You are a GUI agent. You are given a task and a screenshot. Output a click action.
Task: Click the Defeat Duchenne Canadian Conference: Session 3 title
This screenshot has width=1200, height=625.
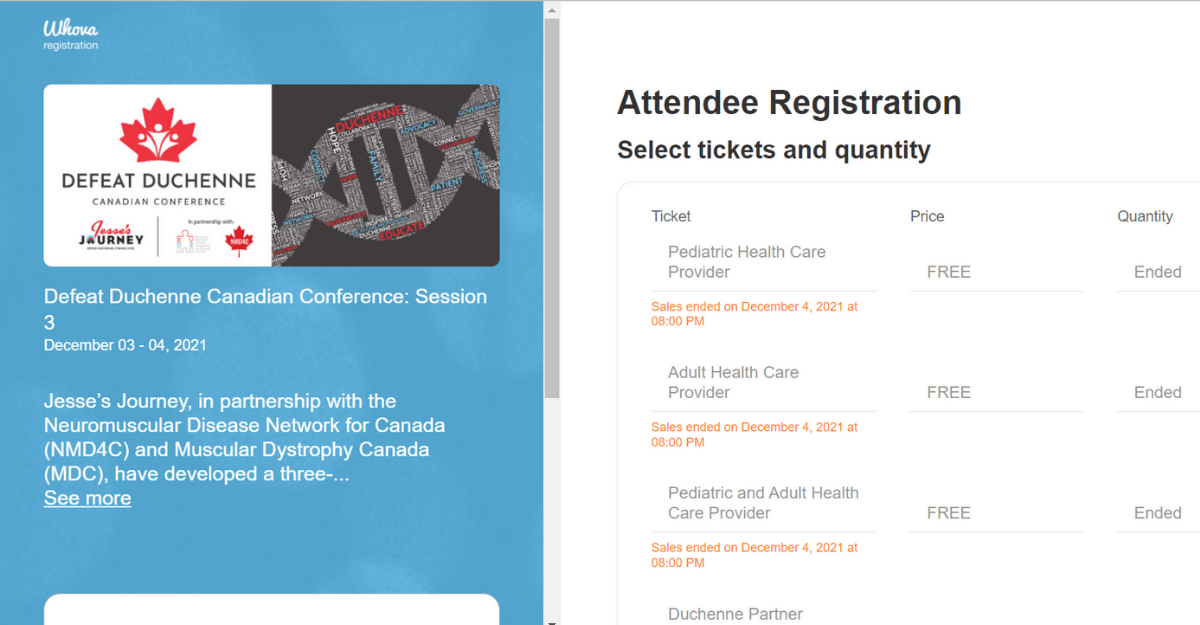(265, 309)
